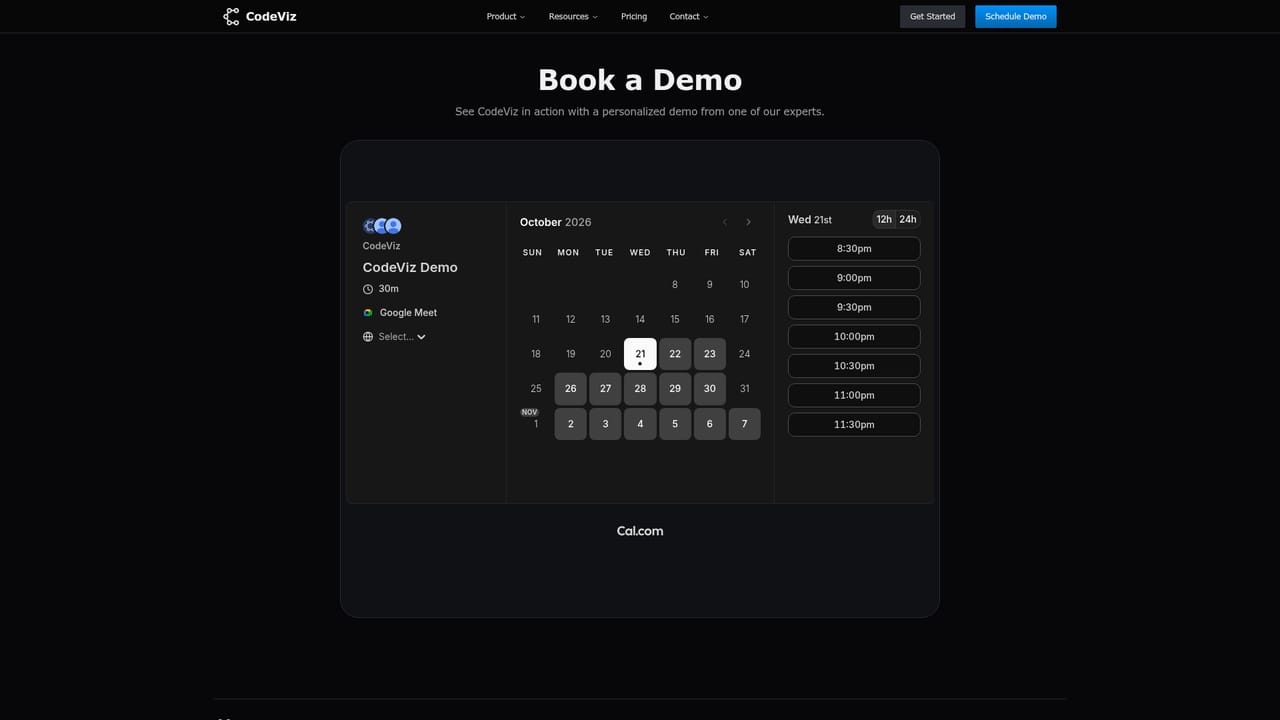Pick October 28 on the calendar
Screen dimensions: 1280x720
[640, 389]
